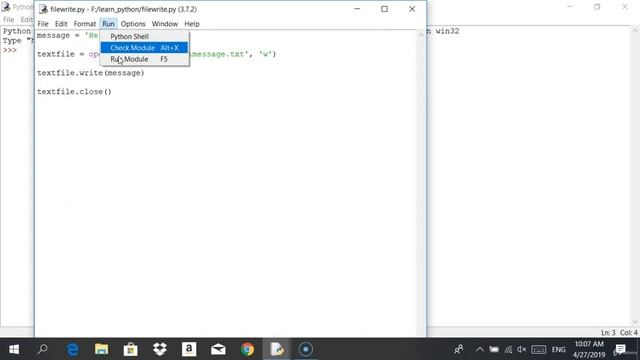
Task: Open the Format menu
Action: point(84,24)
